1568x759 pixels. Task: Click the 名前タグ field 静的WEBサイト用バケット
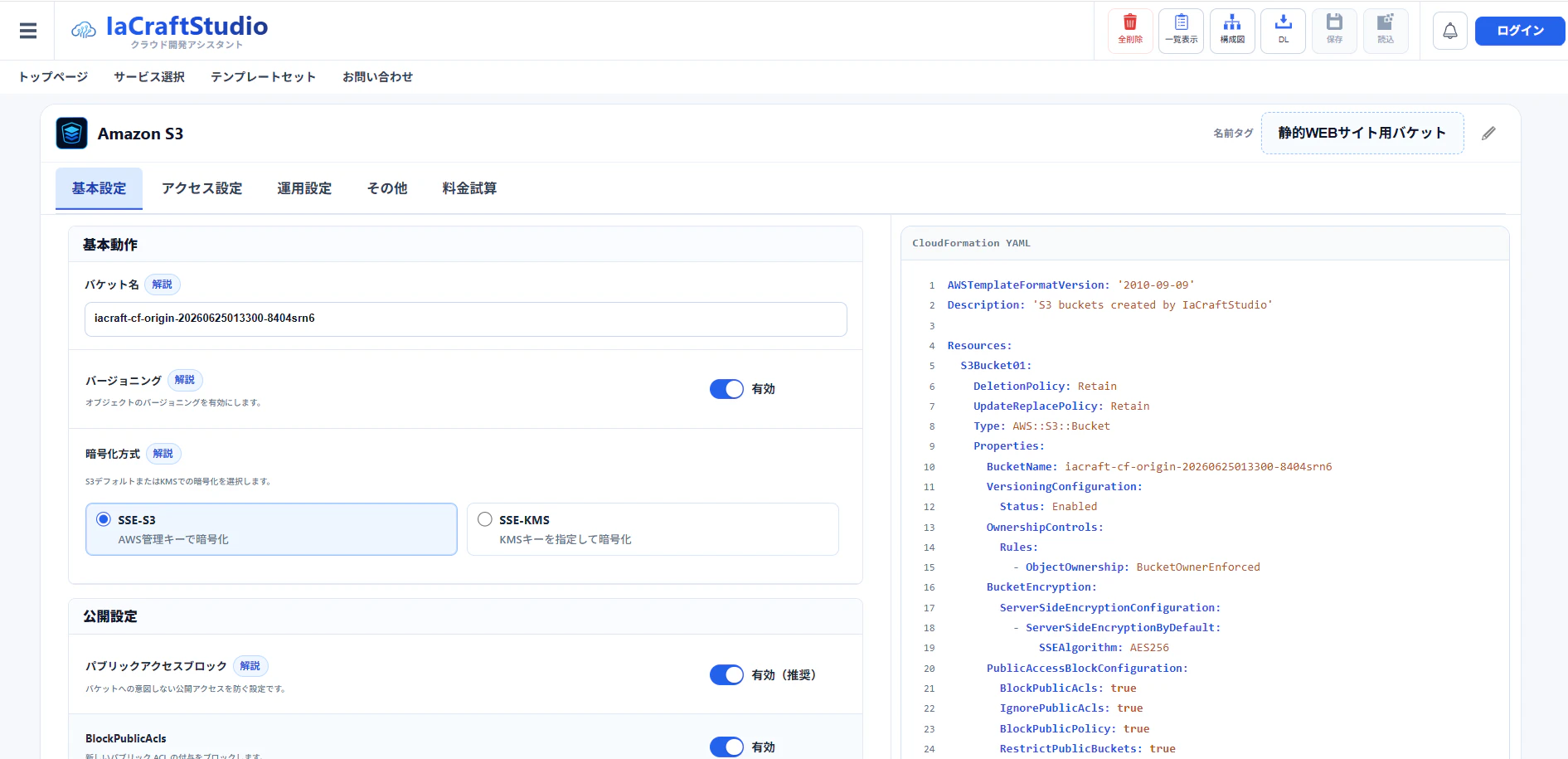pos(1362,134)
